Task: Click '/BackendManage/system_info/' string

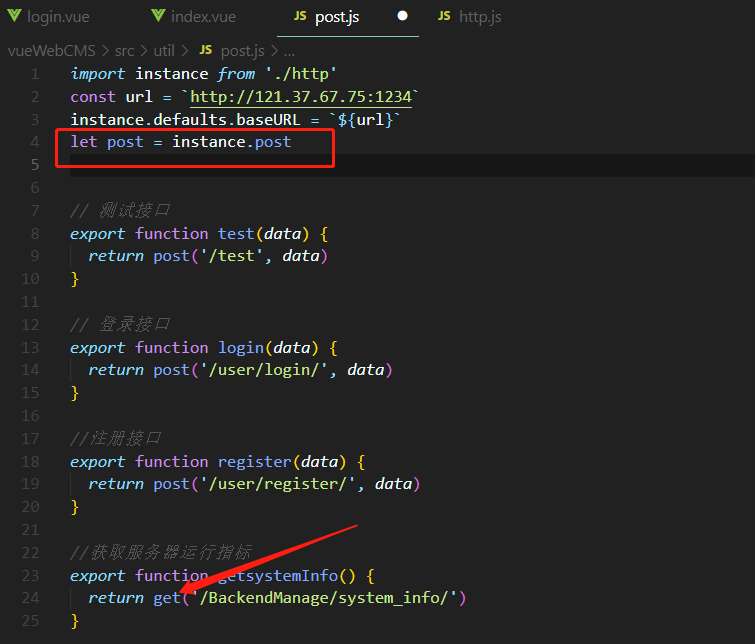Action: click(324, 598)
